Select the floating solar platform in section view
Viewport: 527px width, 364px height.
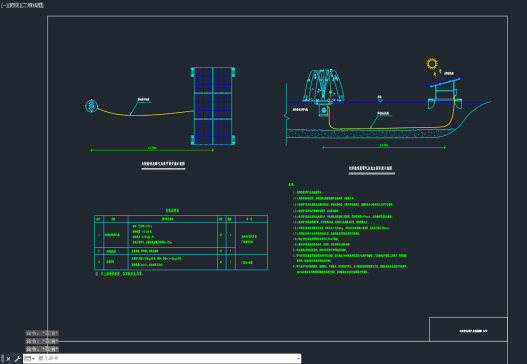click(445, 93)
